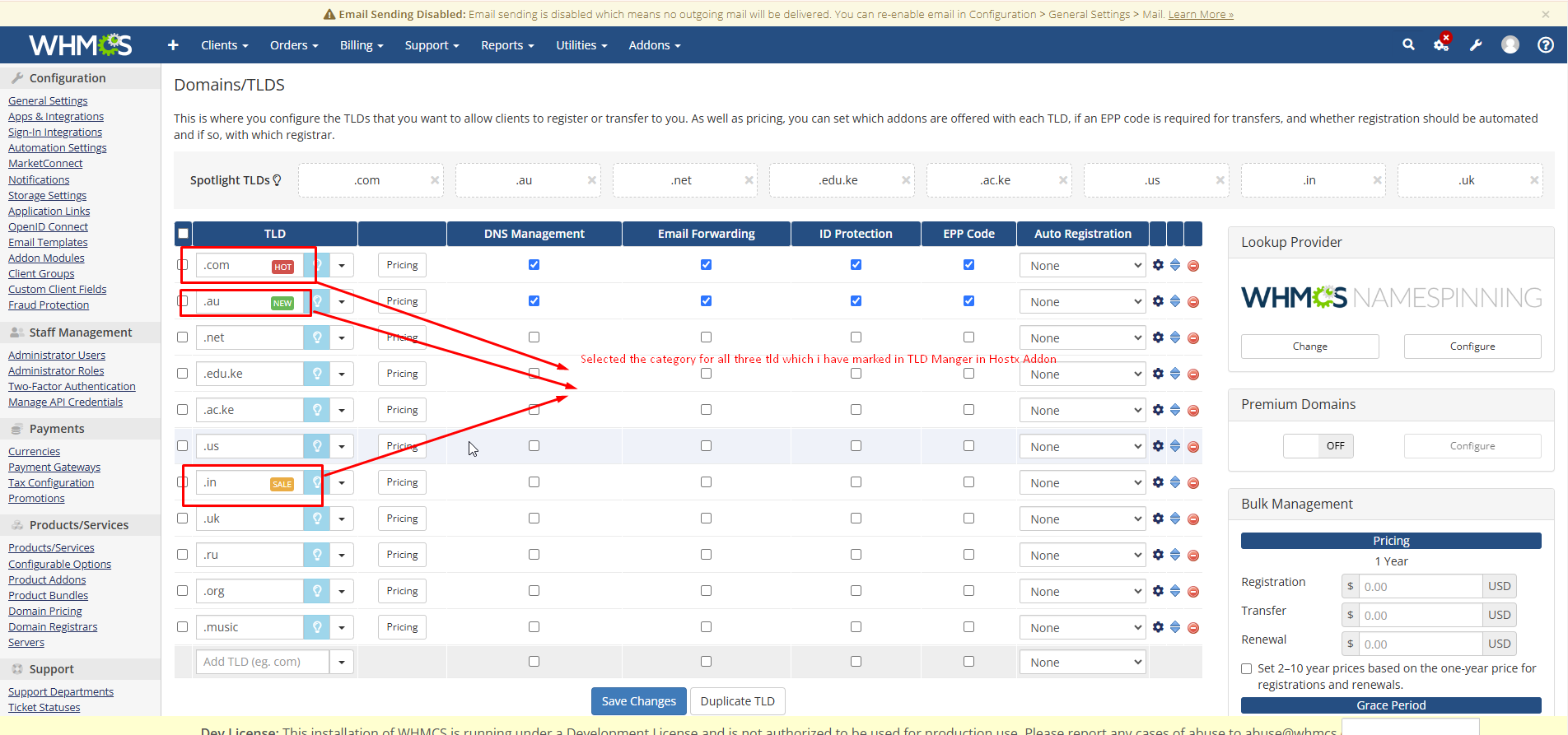Remove .edu.ke from Spotlight TLDs
Image resolution: width=1568 pixels, height=735 pixels.
(906, 180)
